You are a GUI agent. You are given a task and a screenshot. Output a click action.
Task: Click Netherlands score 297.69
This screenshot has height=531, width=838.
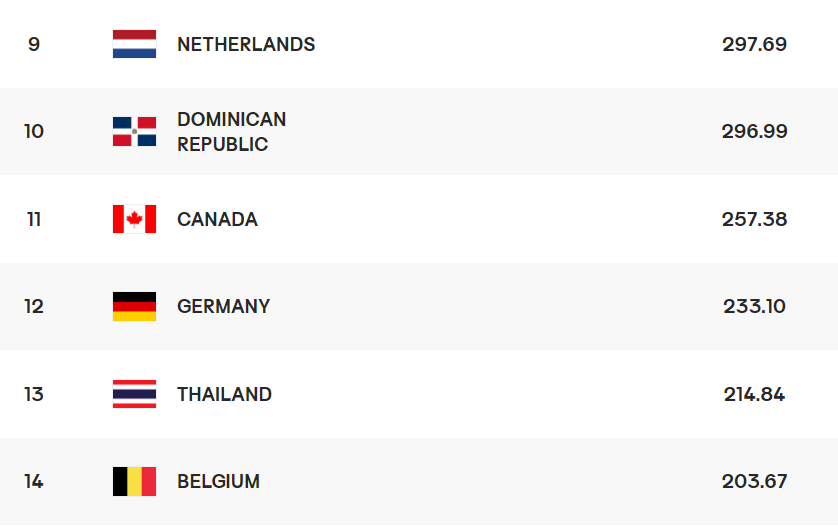tap(754, 44)
